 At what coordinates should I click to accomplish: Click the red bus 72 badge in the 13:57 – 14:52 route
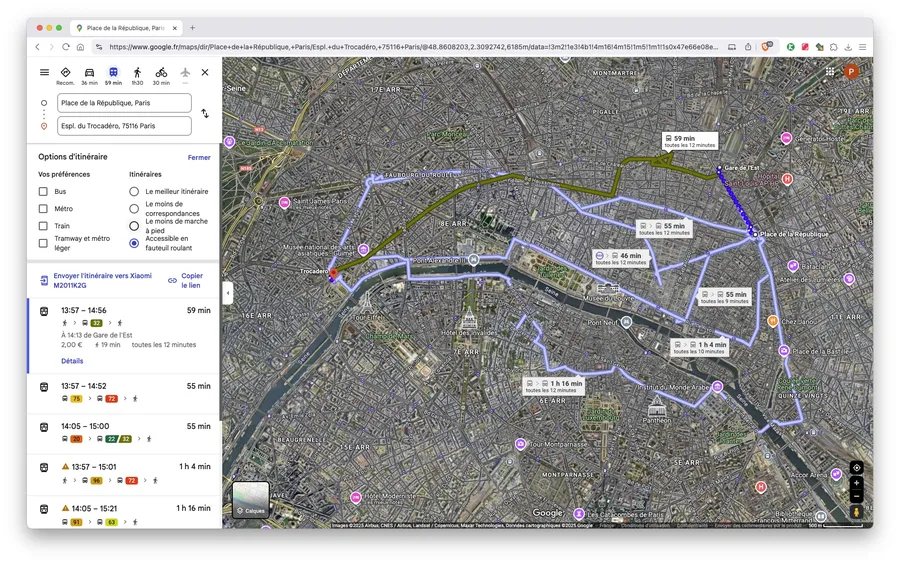coord(111,399)
